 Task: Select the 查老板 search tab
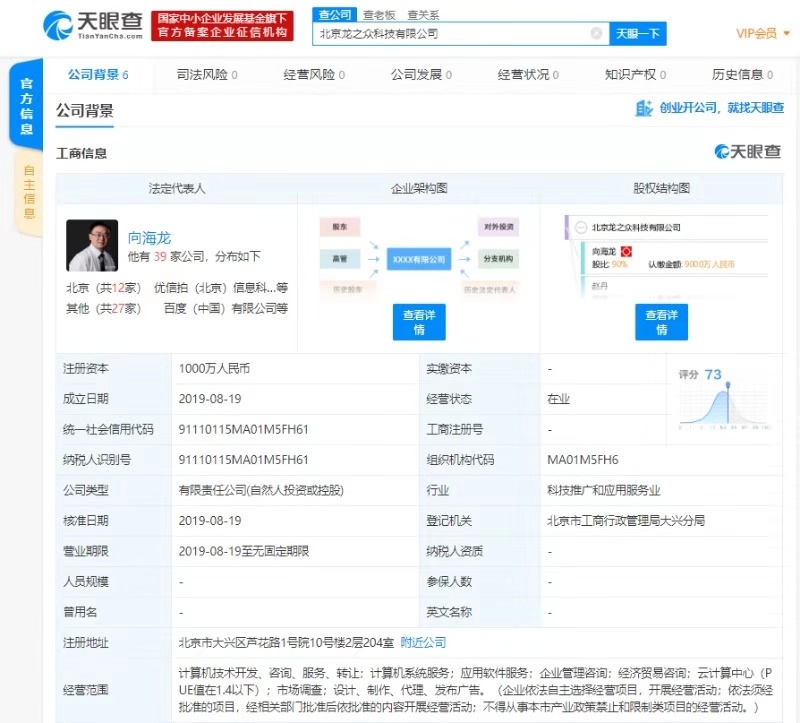coord(379,15)
